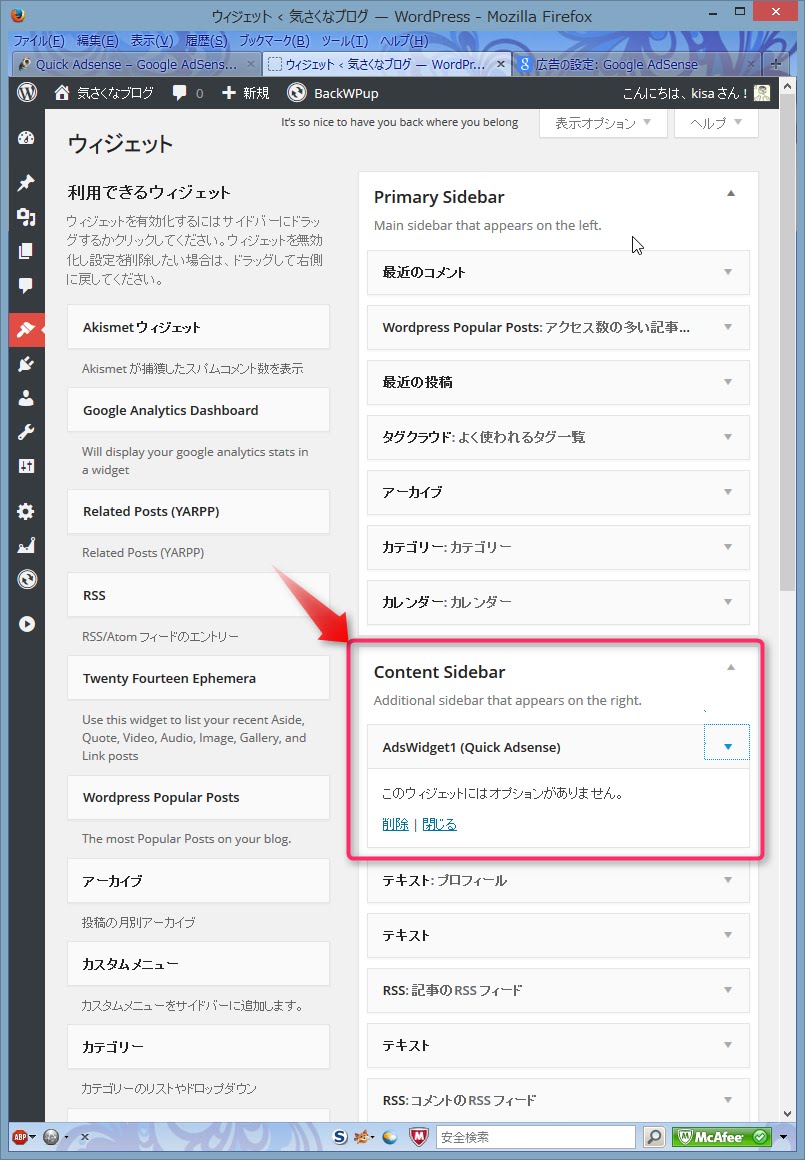This screenshot has height=1160, width=805.
Task: Open Appearance via the highlighted paintbrush icon
Action: coord(26,329)
